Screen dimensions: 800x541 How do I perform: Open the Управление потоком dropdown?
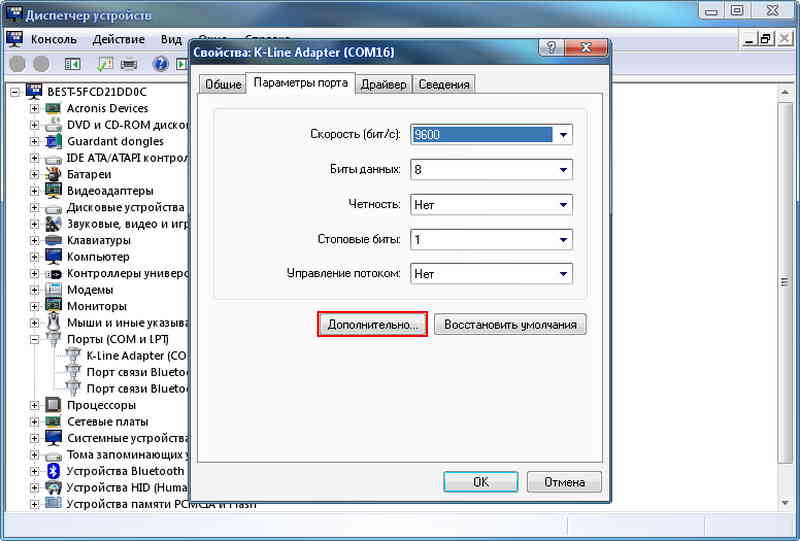(563, 274)
